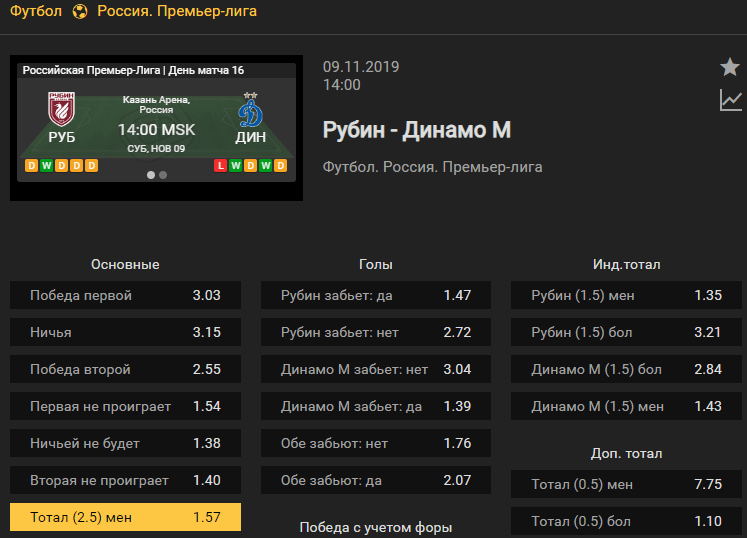Select the first carousel dot in widget
Screen dimensions: 747x538
coord(151,175)
